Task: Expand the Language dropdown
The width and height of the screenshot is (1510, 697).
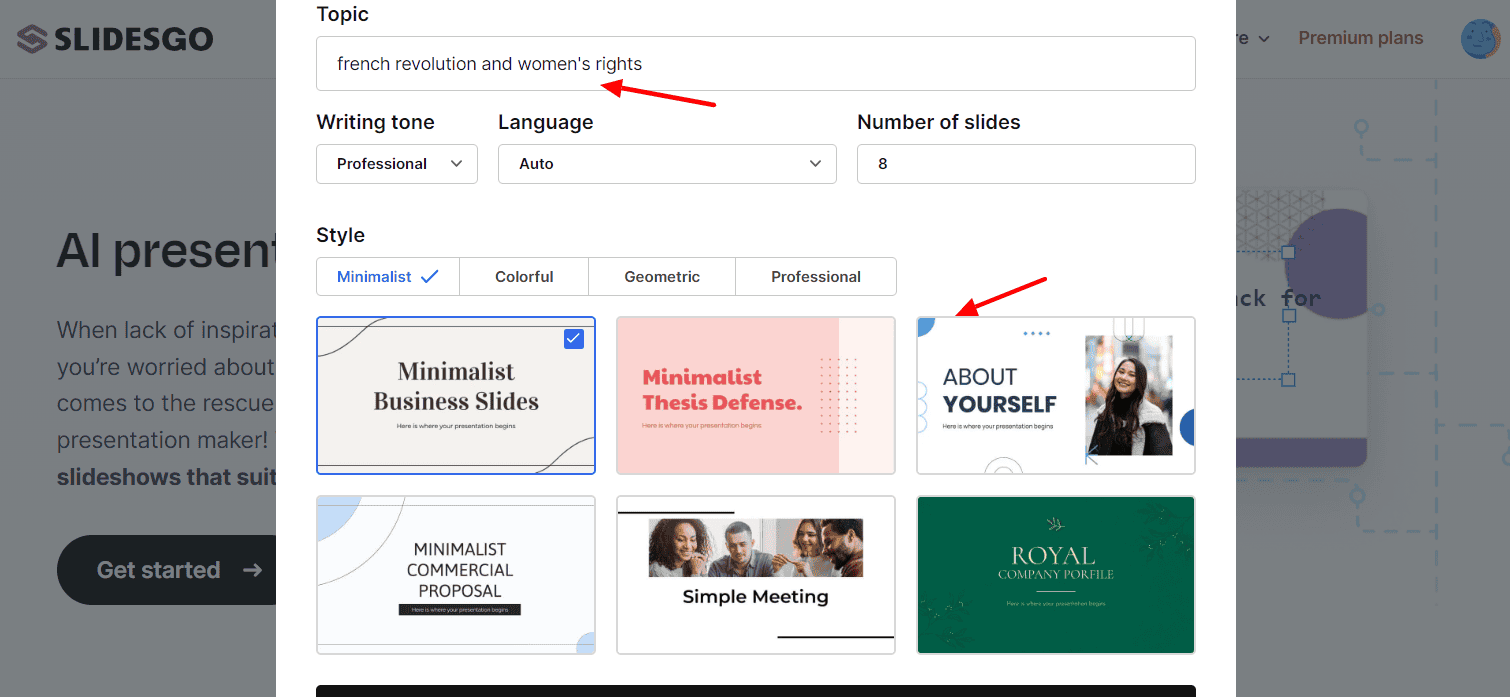Action: 667,164
